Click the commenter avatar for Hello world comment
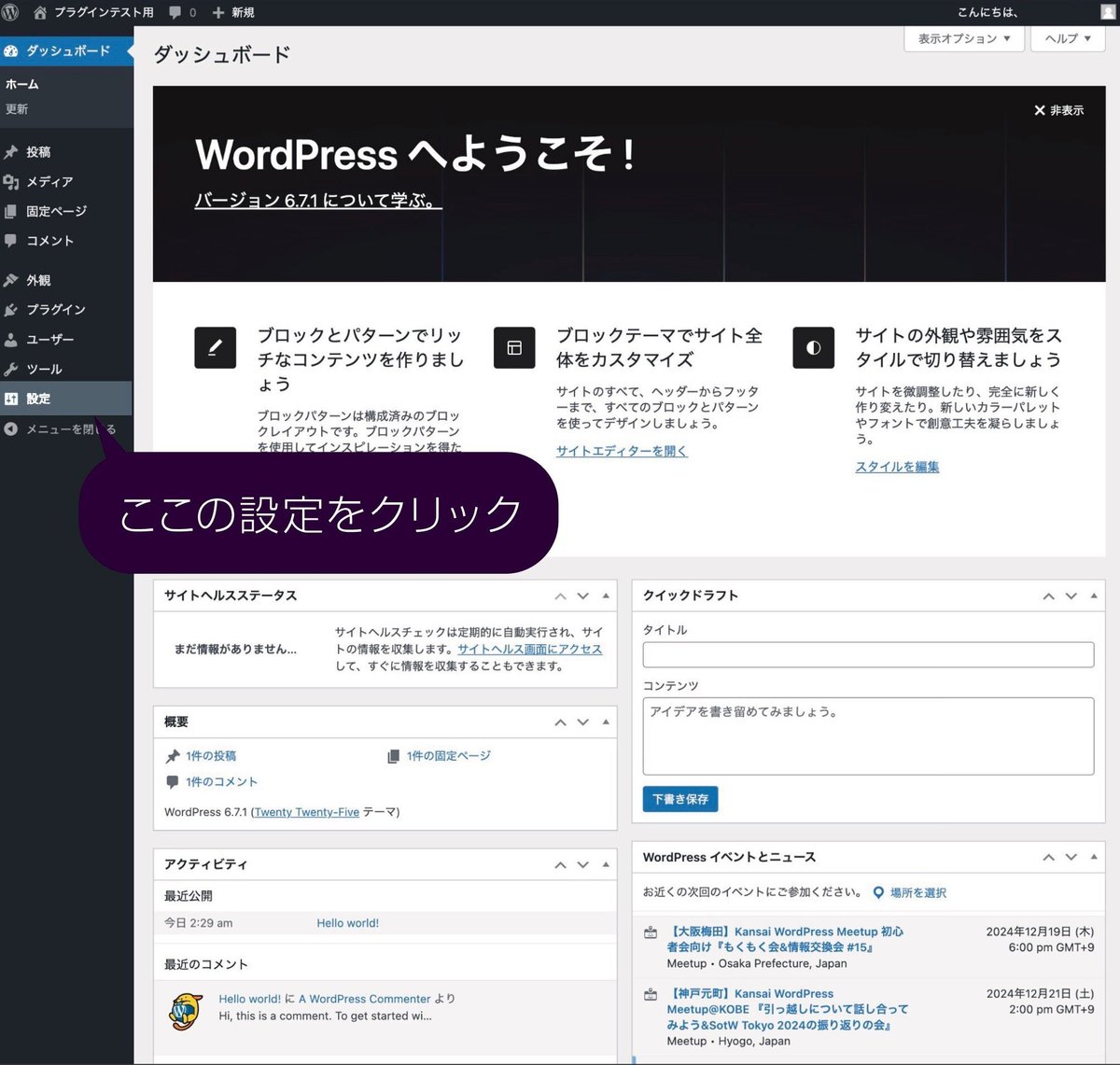The image size is (1120, 1065). [186, 1011]
